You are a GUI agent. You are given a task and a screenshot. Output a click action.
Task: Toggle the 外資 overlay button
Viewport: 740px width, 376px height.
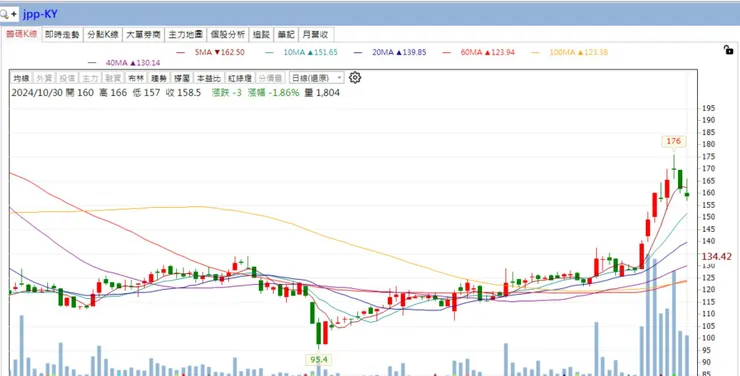pyautogui.click(x=44, y=78)
